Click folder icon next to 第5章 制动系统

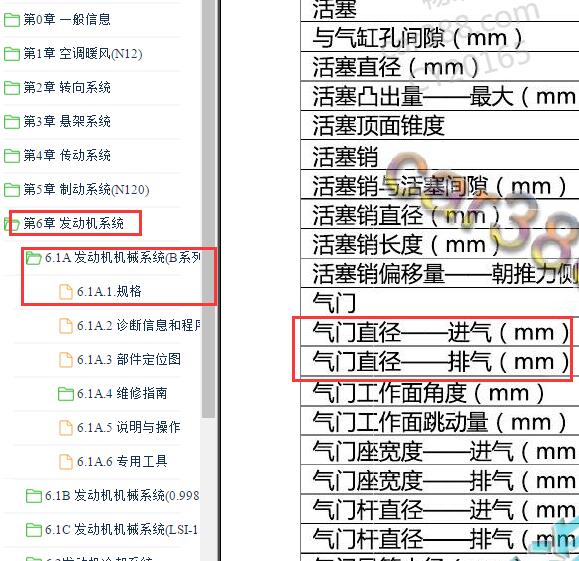12,190
